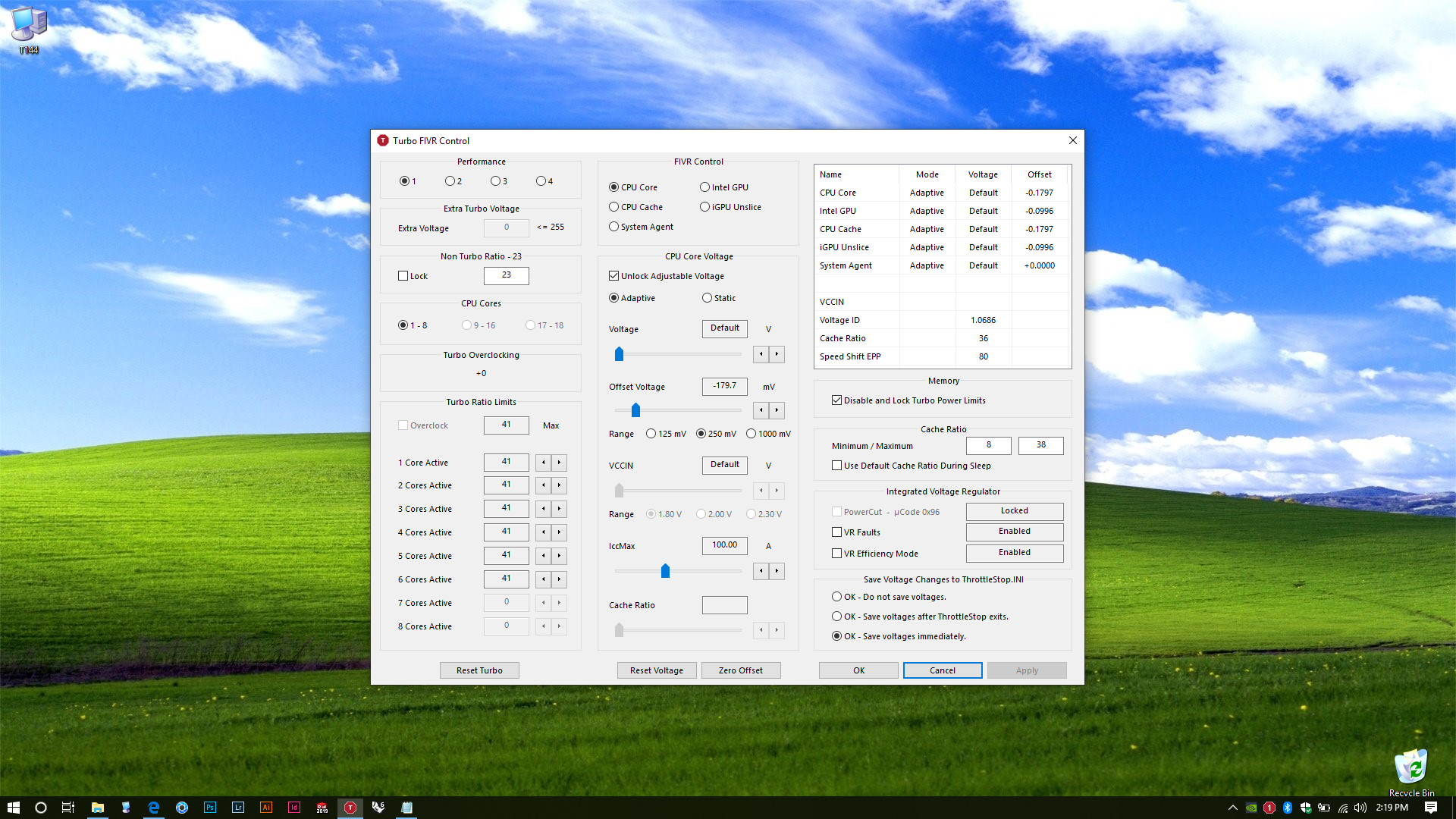Select the 1000 mV range option
1456x819 pixels.
click(752, 434)
